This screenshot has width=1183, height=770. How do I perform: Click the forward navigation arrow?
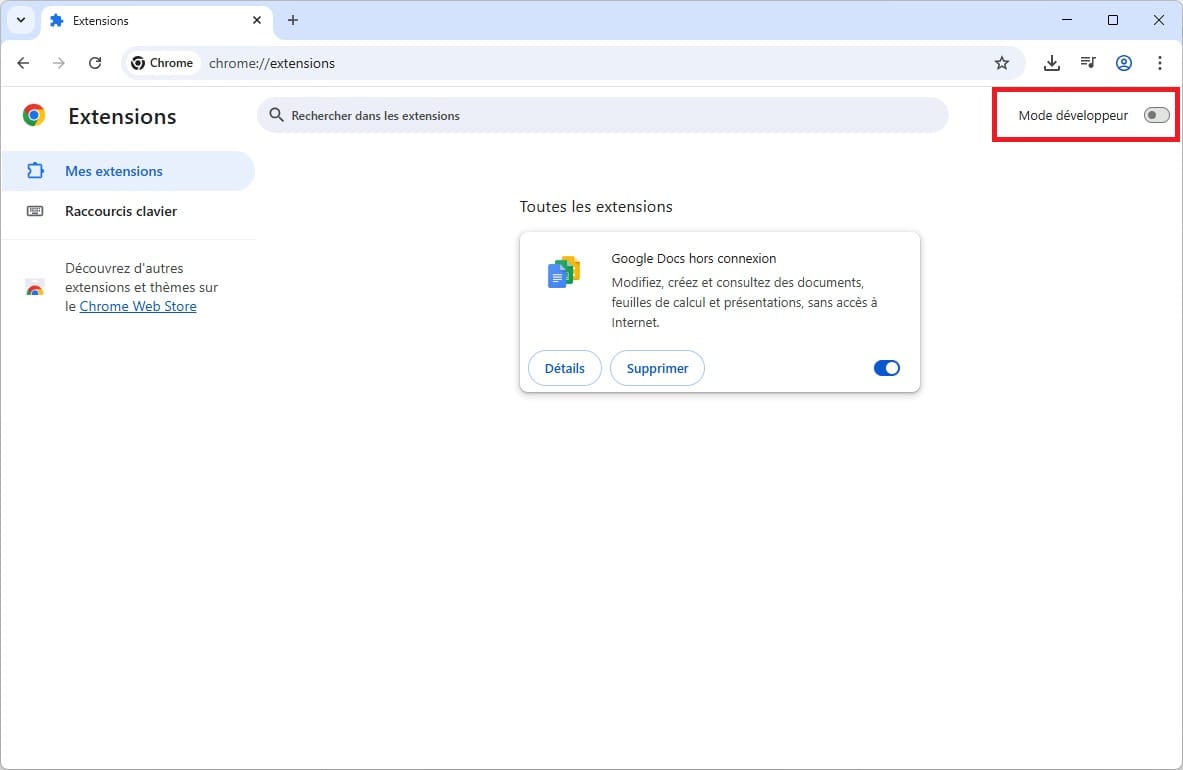59,63
